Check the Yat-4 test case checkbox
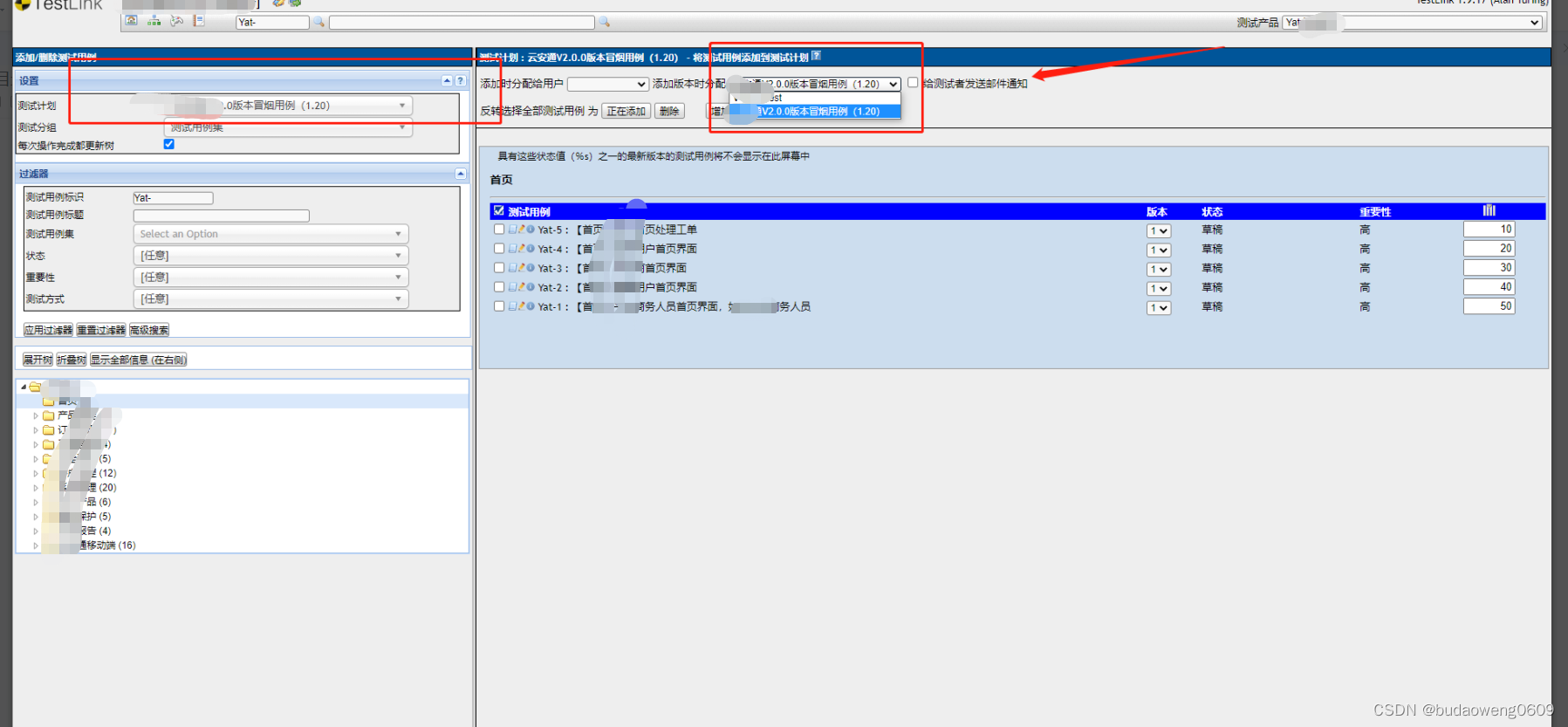Screen dimensions: 1568x727 click(x=499, y=249)
